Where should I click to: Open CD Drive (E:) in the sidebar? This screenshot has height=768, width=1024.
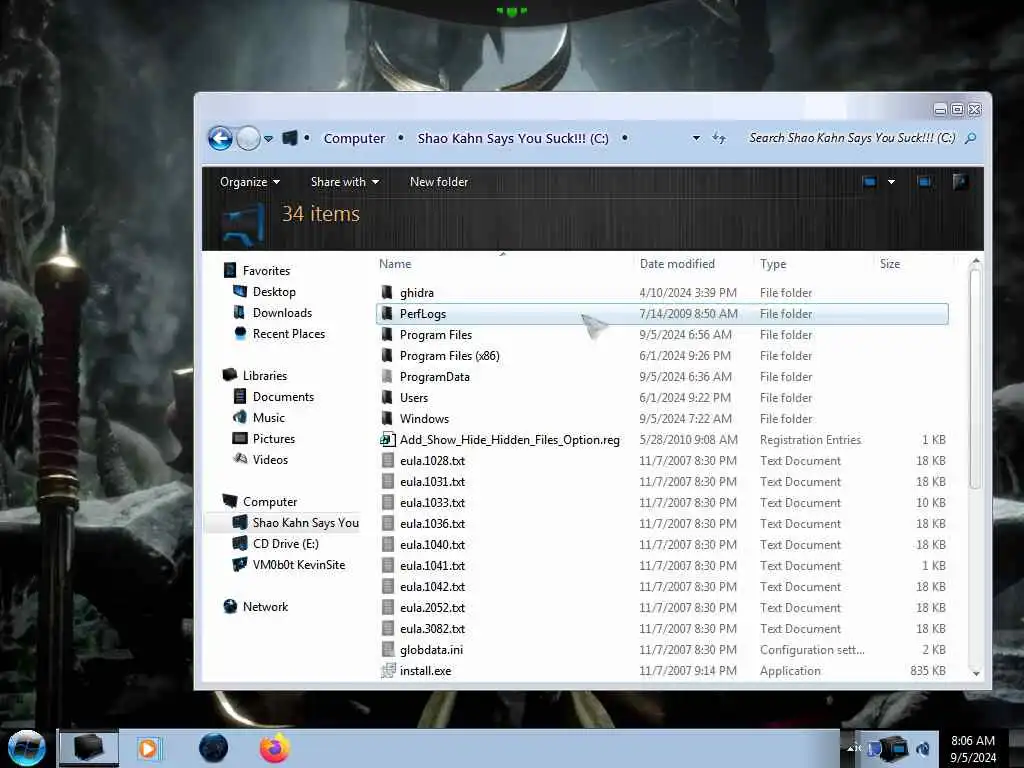[285, 543]
